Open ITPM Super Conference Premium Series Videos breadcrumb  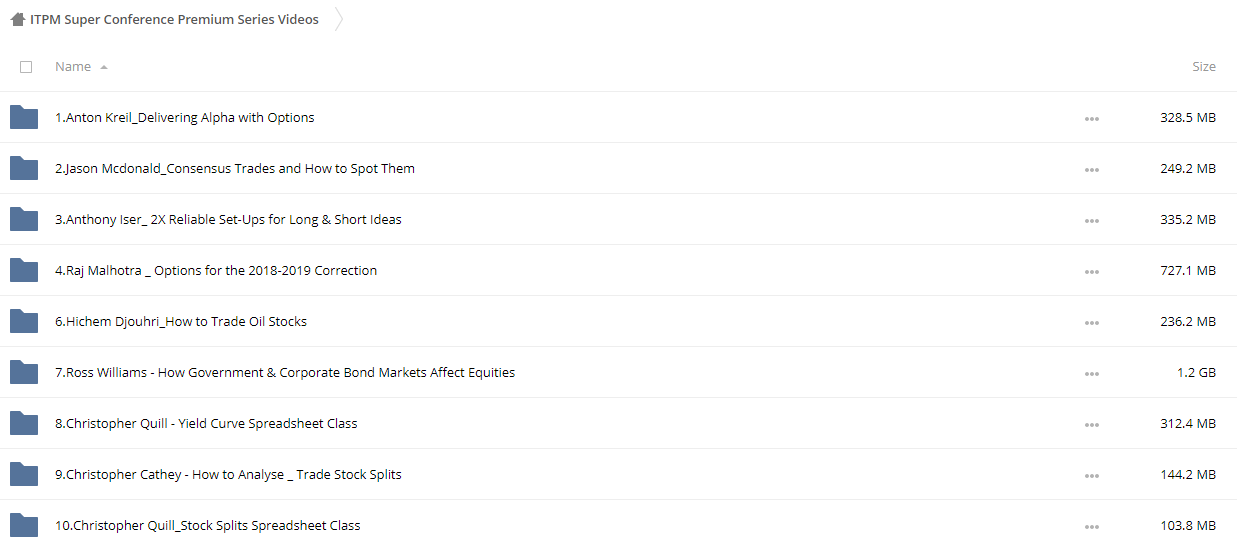pyautogui.click(x=174, y=19)
